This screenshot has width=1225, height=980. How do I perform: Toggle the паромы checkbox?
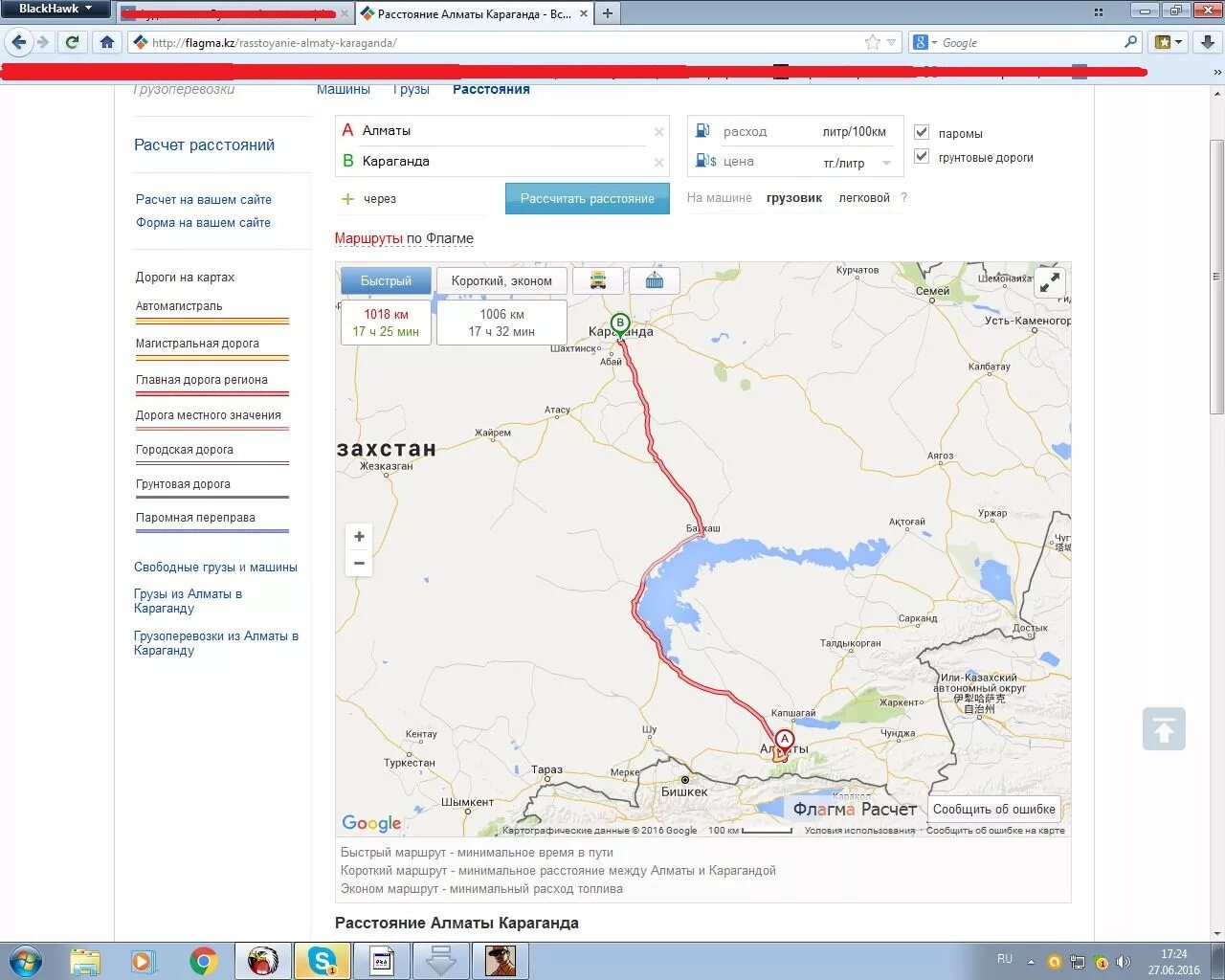click(922, 132)
